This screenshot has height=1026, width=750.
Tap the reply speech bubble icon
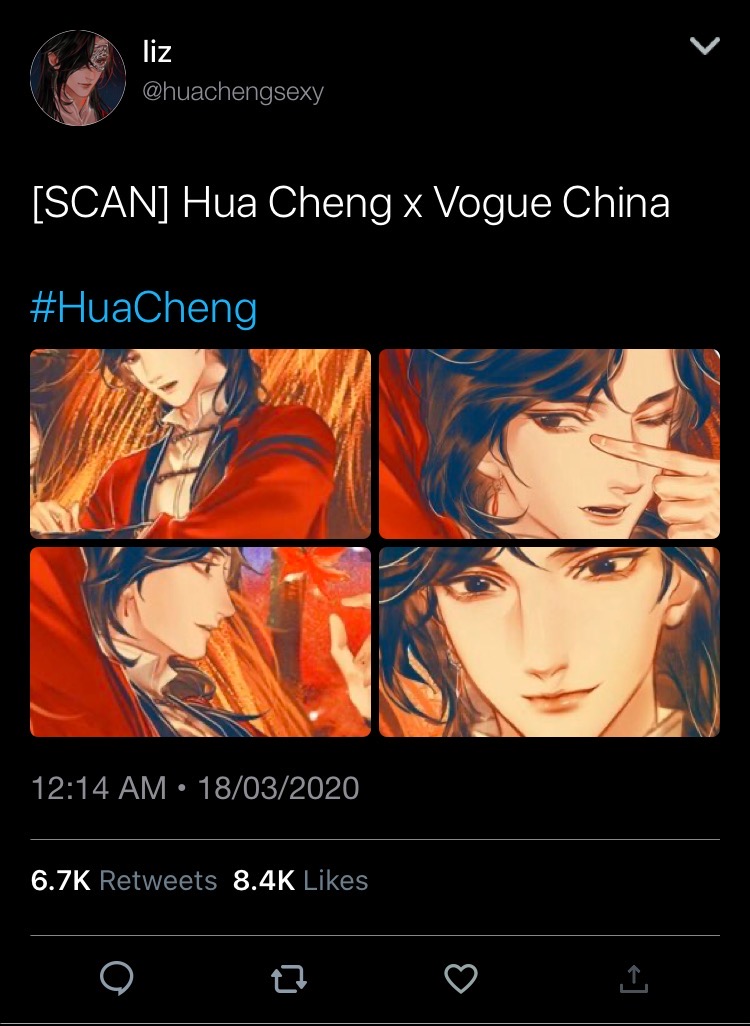click(x=117, y=978)
